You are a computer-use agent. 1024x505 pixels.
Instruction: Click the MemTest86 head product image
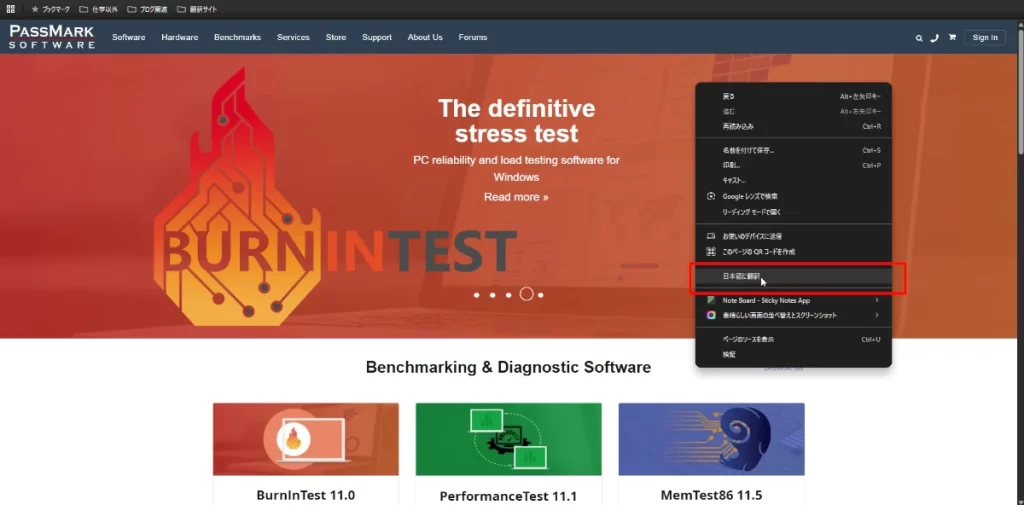711,439
